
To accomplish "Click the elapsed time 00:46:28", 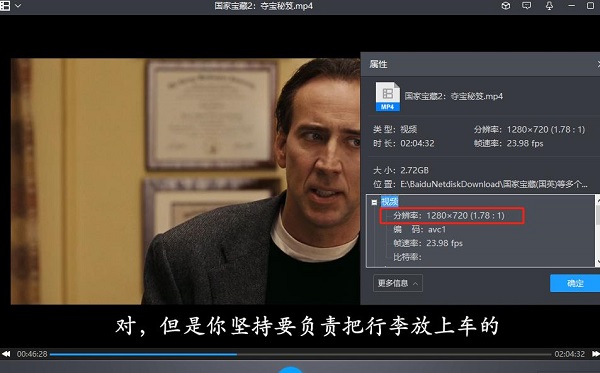I will (32, 354).
